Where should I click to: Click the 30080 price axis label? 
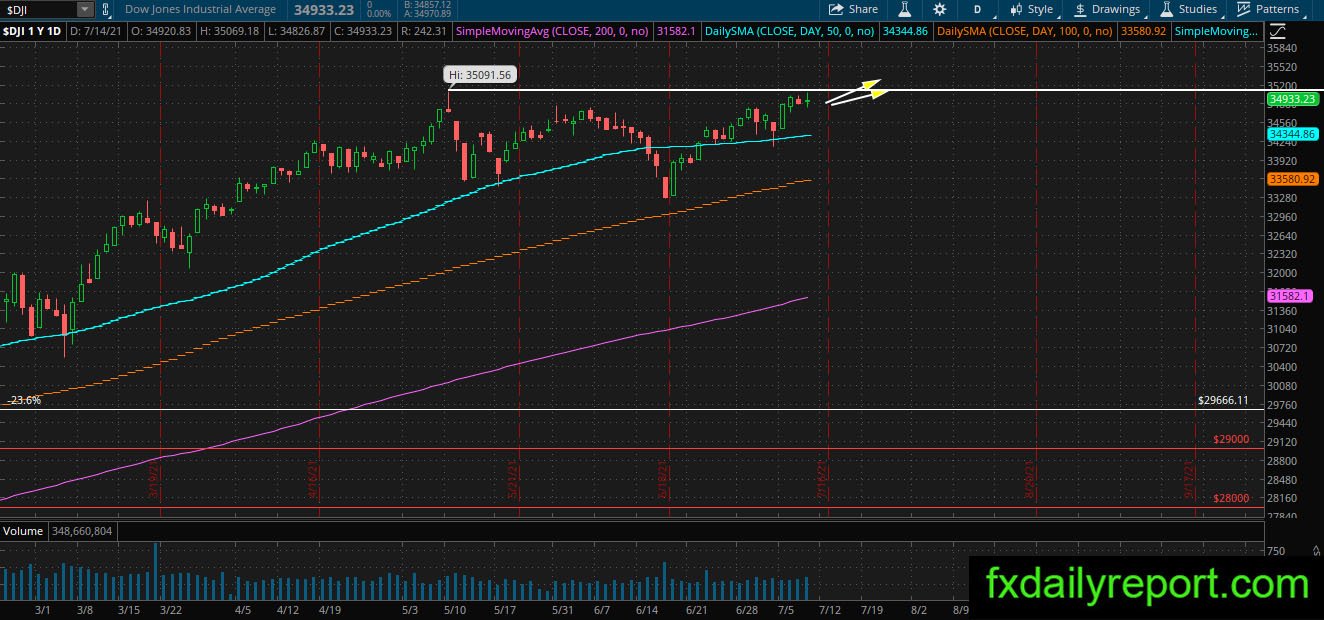[1281, 386]
